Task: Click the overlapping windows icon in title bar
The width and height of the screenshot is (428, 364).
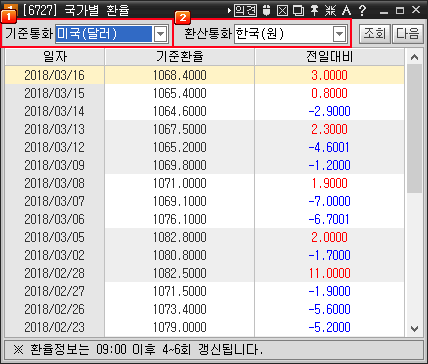Action: (x=298, y=10)
